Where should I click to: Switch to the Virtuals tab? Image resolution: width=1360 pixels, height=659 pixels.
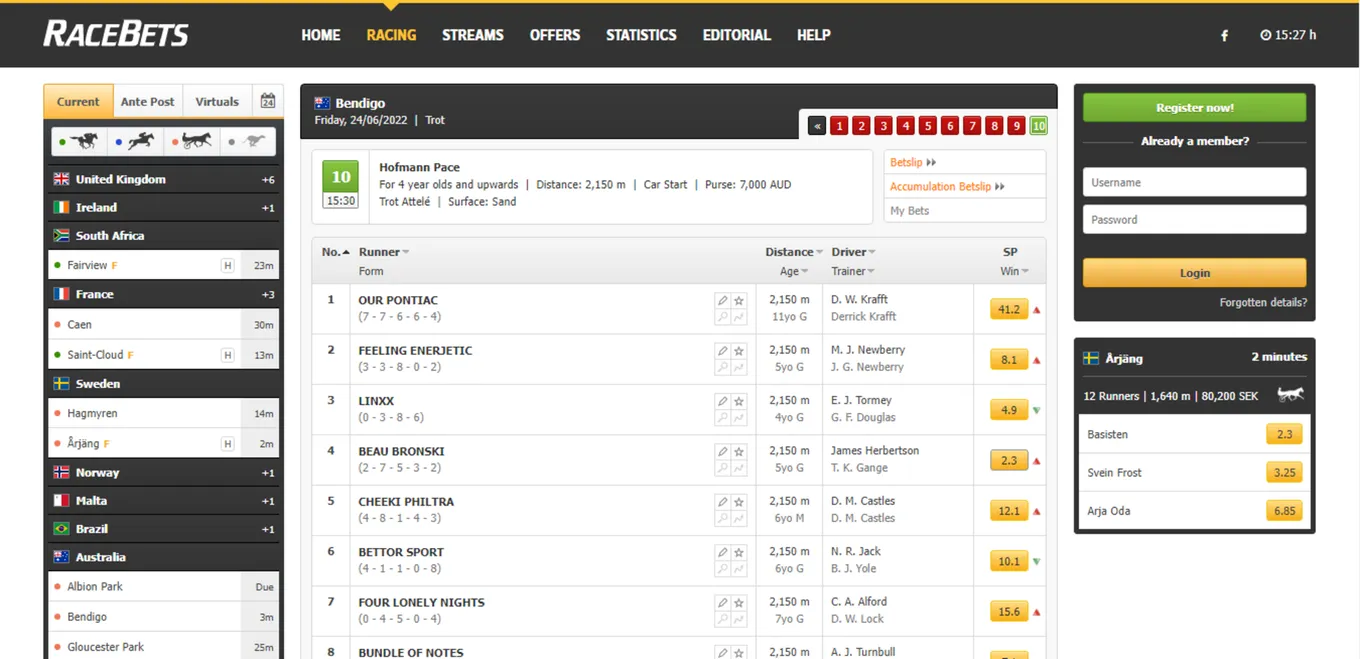(217, 102)
